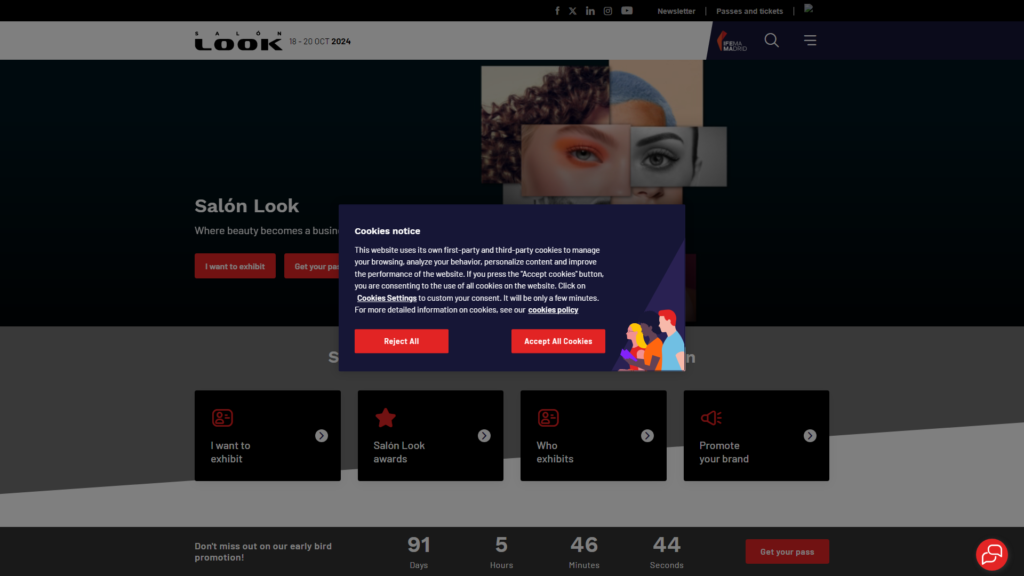Click the black-and-white eye hero photo
The height and width of the screenshot is (576, 1024).
click(x=679, y=157)
